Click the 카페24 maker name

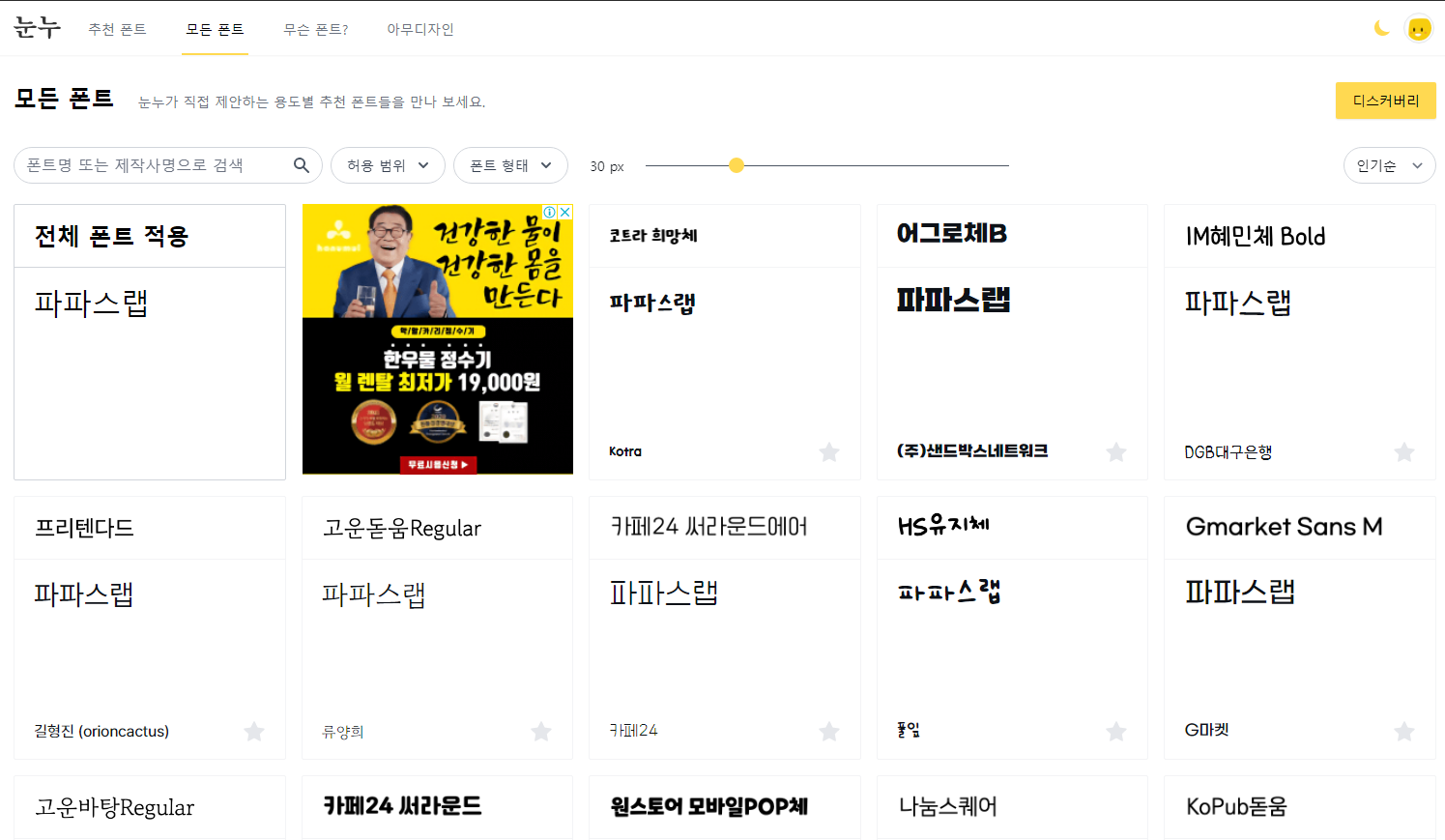tap(633, 730)
